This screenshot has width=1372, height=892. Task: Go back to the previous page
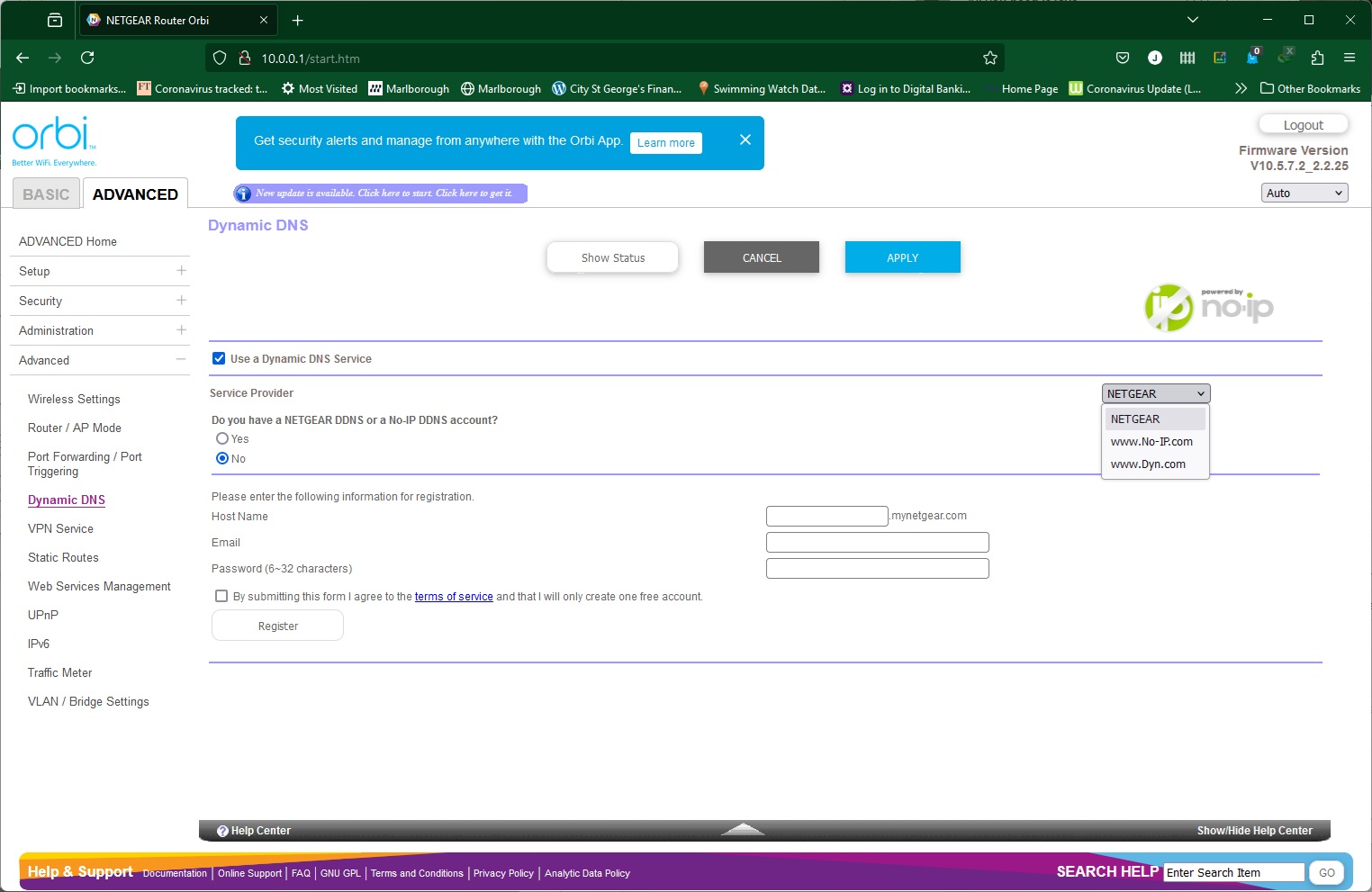(x=23, y=58)
